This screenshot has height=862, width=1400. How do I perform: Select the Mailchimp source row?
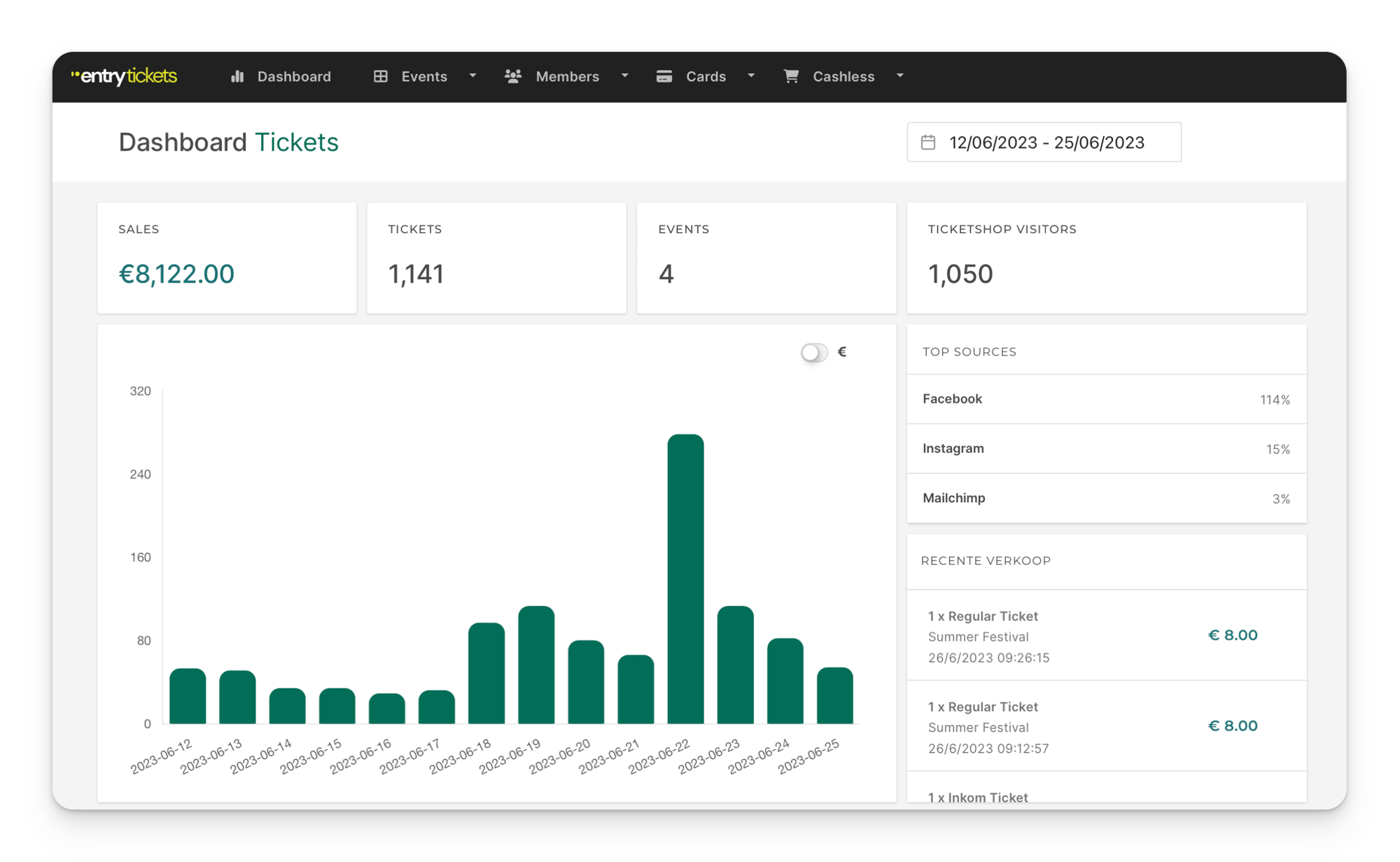1107,498
